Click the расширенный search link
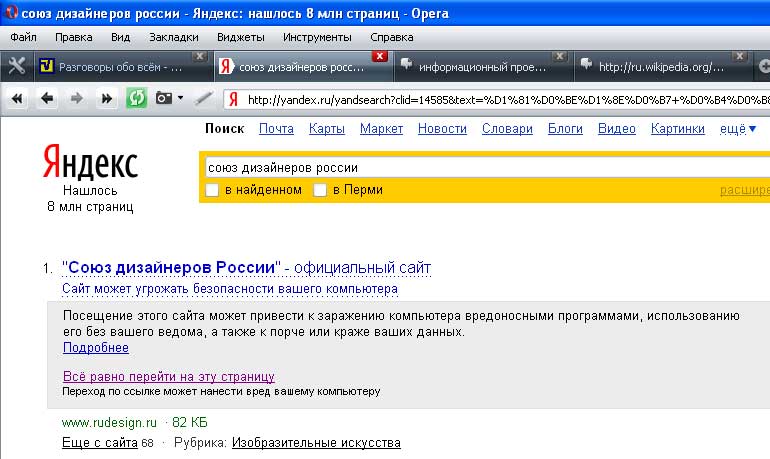This screenshot has height=459, width=770. pyautogui.click(x=744, y=190)
